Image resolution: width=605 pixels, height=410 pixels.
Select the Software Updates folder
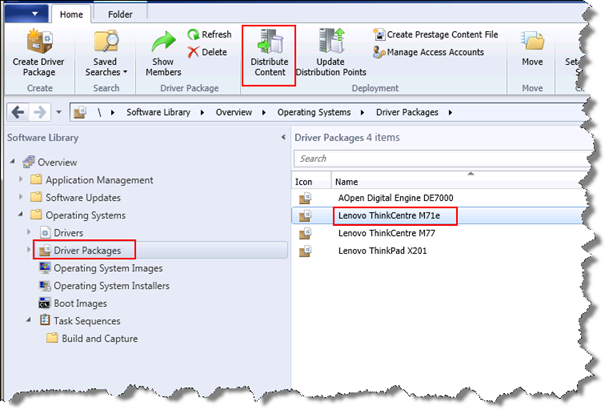click(83, 197)
